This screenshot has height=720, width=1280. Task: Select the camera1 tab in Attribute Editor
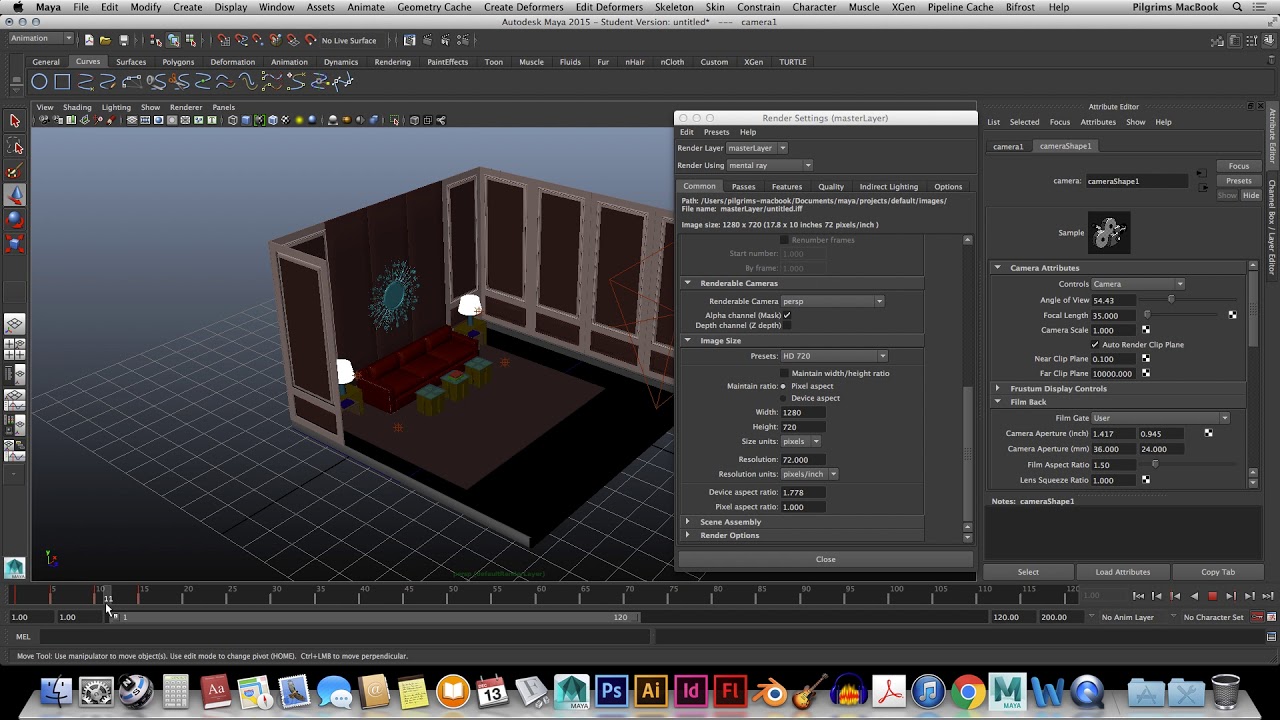(1008, 146)
